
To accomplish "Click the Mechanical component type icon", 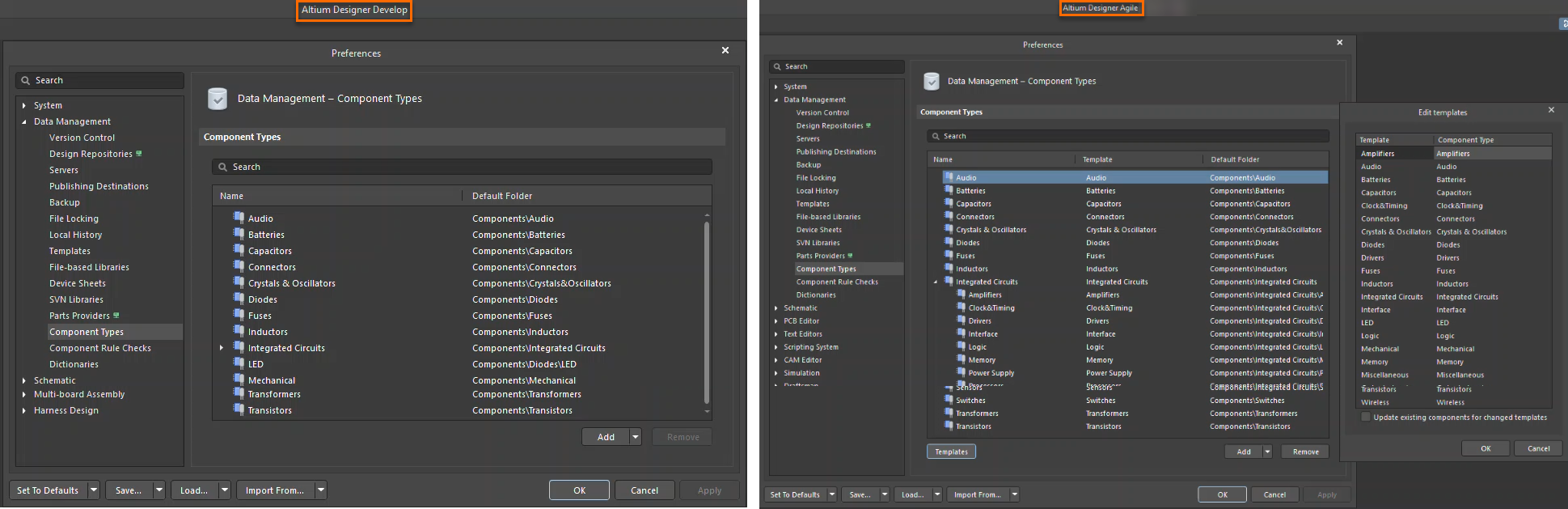I will (239, 380).
